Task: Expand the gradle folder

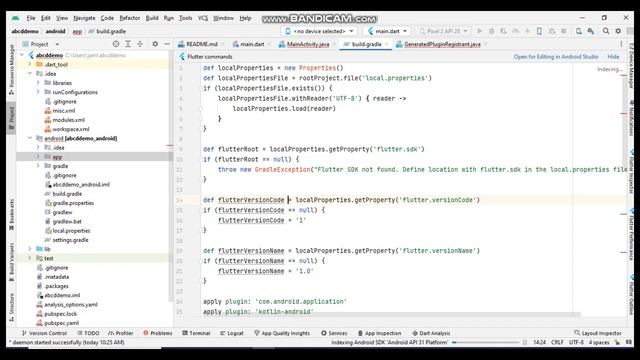Action: (x=38, y=166)
